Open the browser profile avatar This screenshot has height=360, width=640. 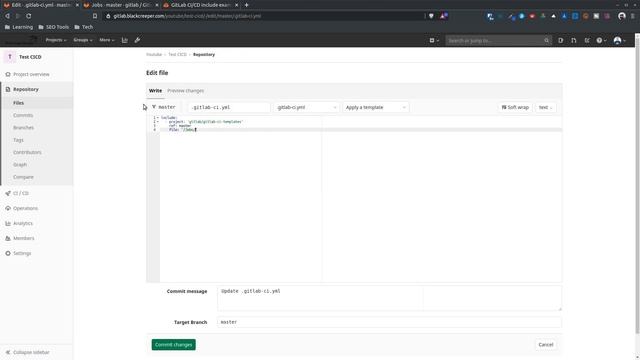(622, 16)
